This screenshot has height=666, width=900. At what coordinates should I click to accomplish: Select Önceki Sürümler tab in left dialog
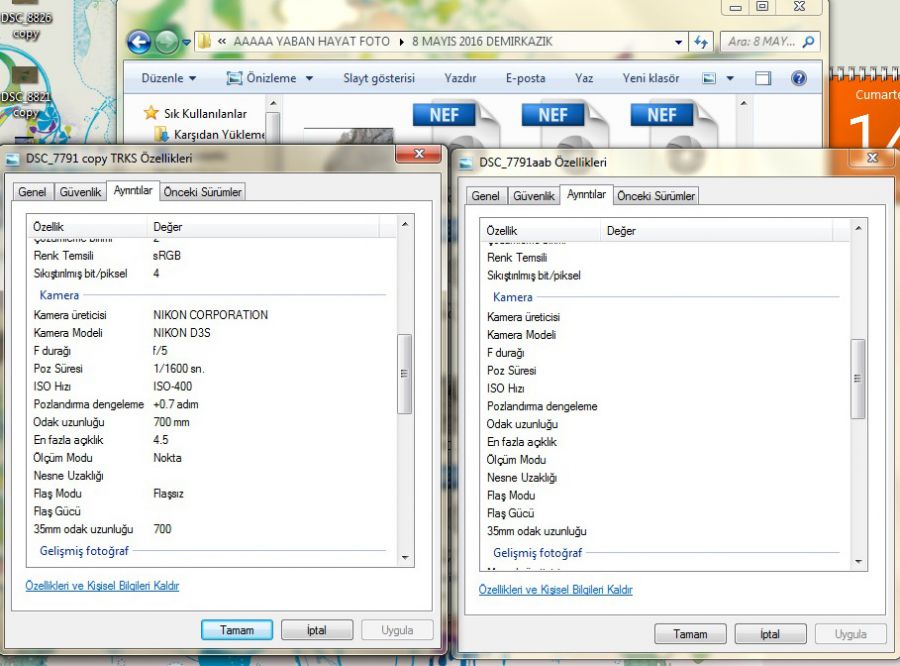click(x=203, y=191)
